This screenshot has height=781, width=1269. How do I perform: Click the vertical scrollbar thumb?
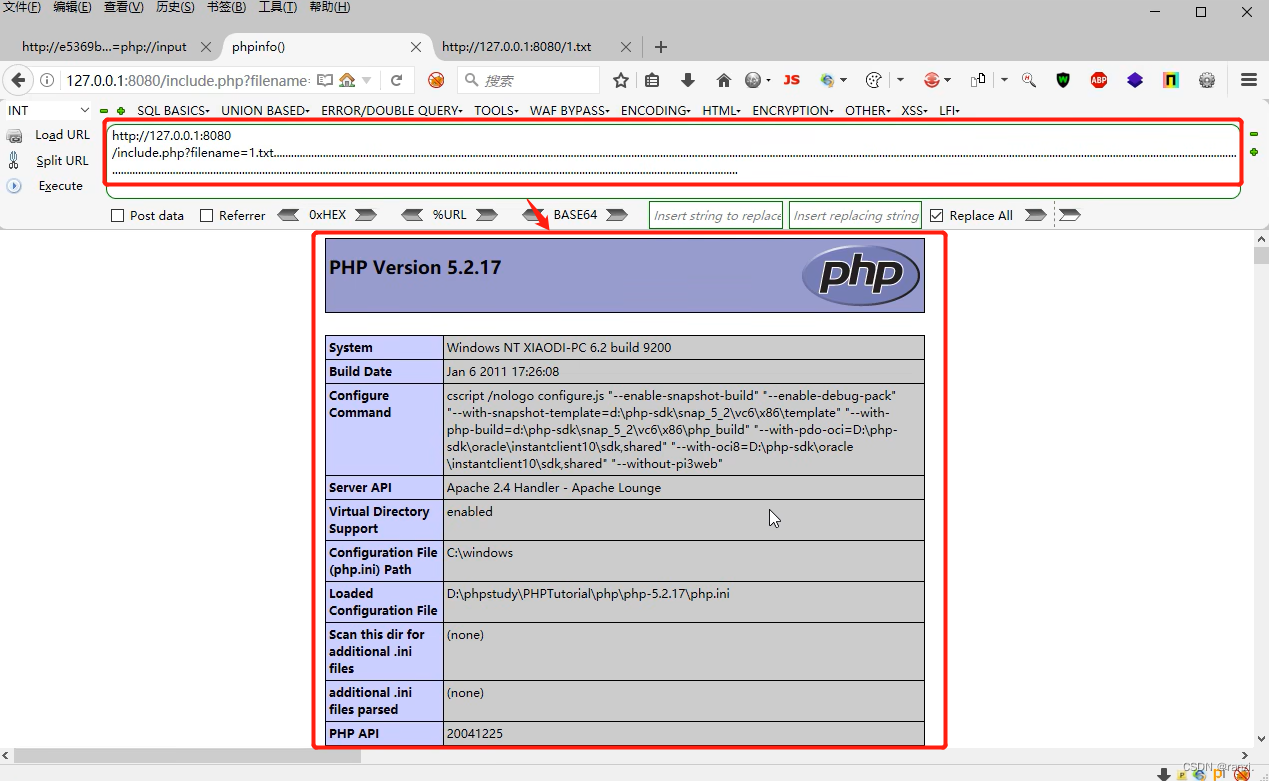pos(1261,254)
